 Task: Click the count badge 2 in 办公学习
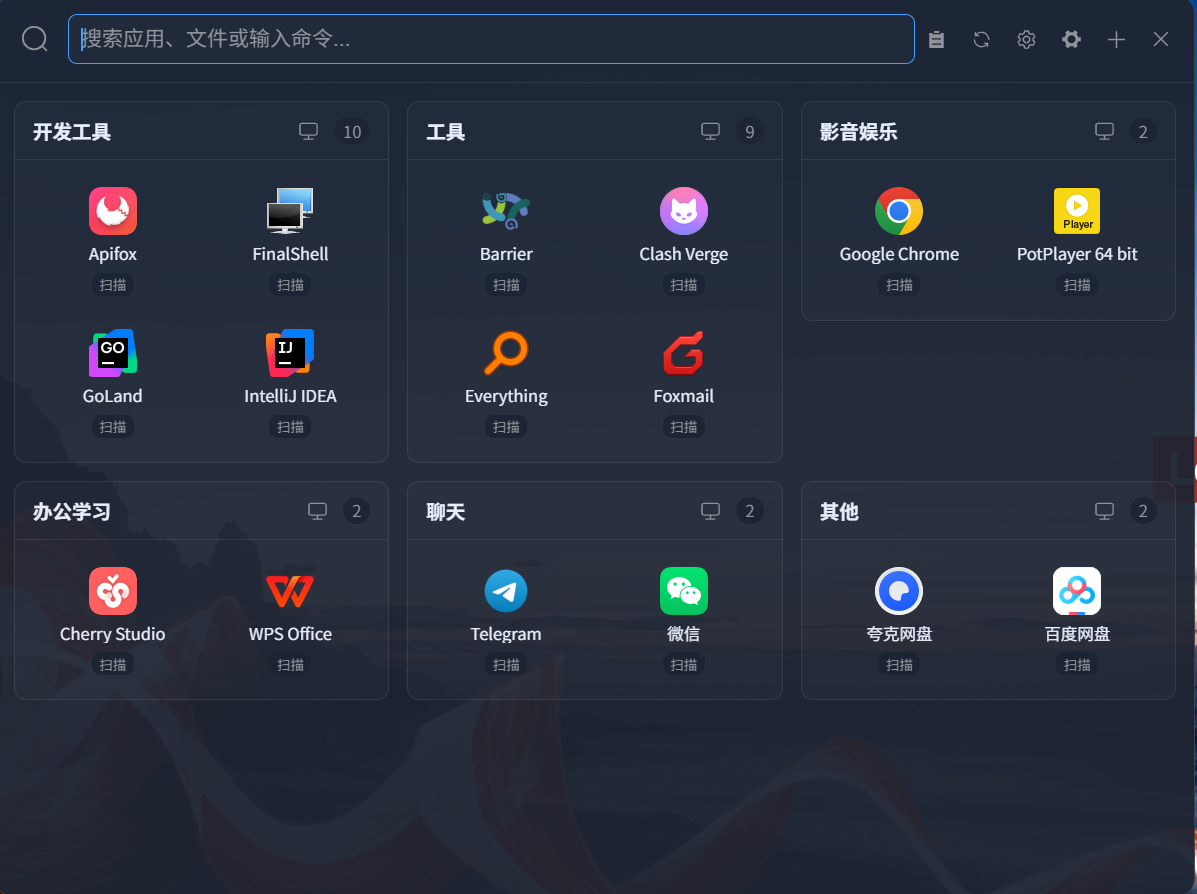click(x=357, y=511)
